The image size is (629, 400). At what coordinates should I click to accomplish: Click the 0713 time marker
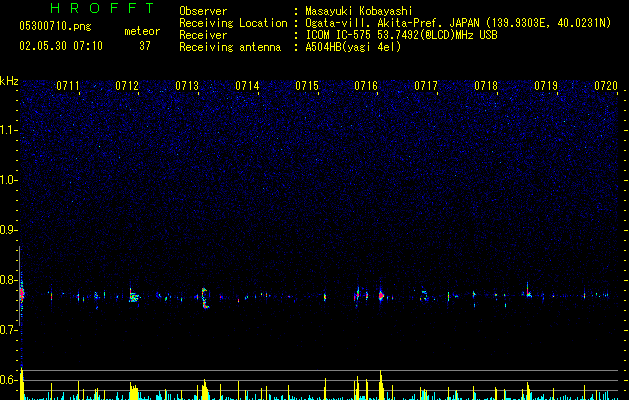coord(187,86)
